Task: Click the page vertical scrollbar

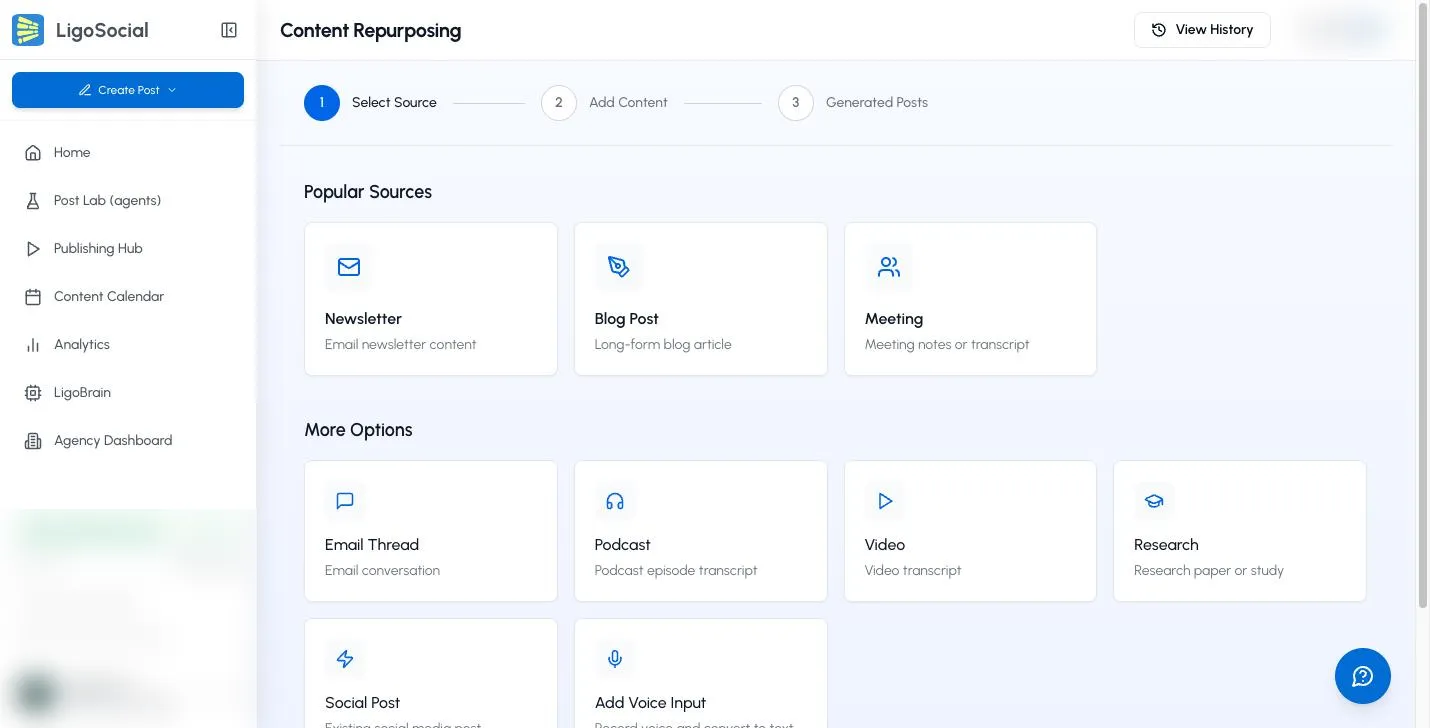Action: click(1423, 306)
